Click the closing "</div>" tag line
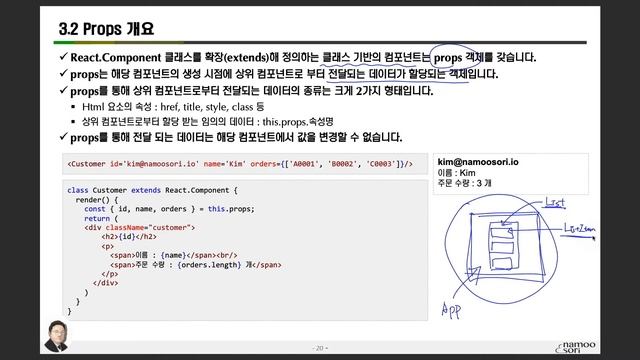The width and height of the screenshot is (640, 360). point(105,283)
